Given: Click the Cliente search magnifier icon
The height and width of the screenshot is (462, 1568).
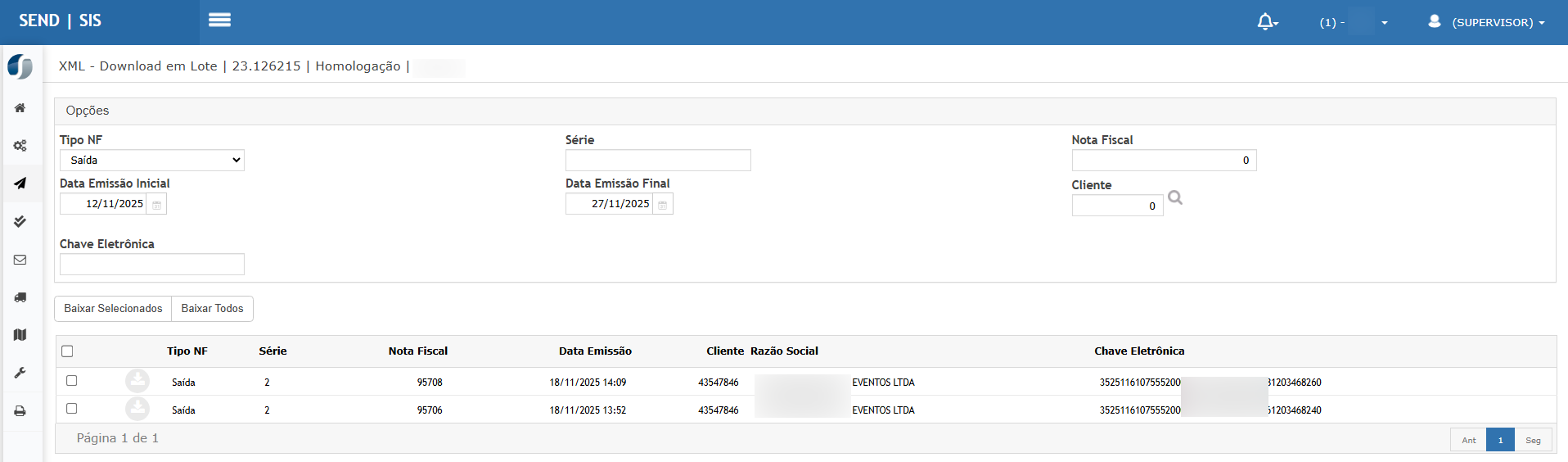Looking at the screenshot, I should (1175, 198).
